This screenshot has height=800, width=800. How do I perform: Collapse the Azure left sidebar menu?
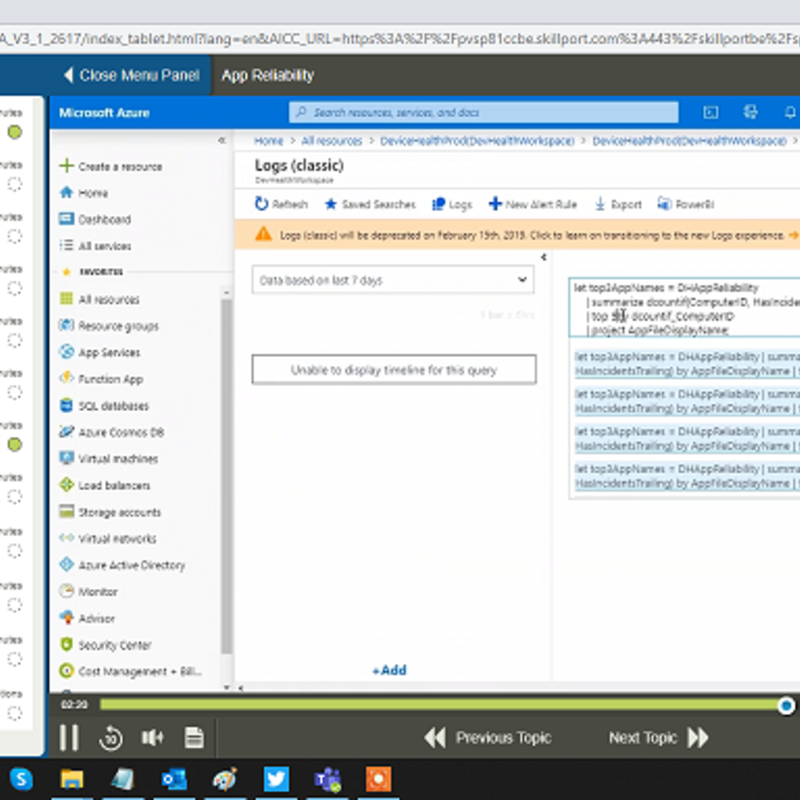[222, 141]
